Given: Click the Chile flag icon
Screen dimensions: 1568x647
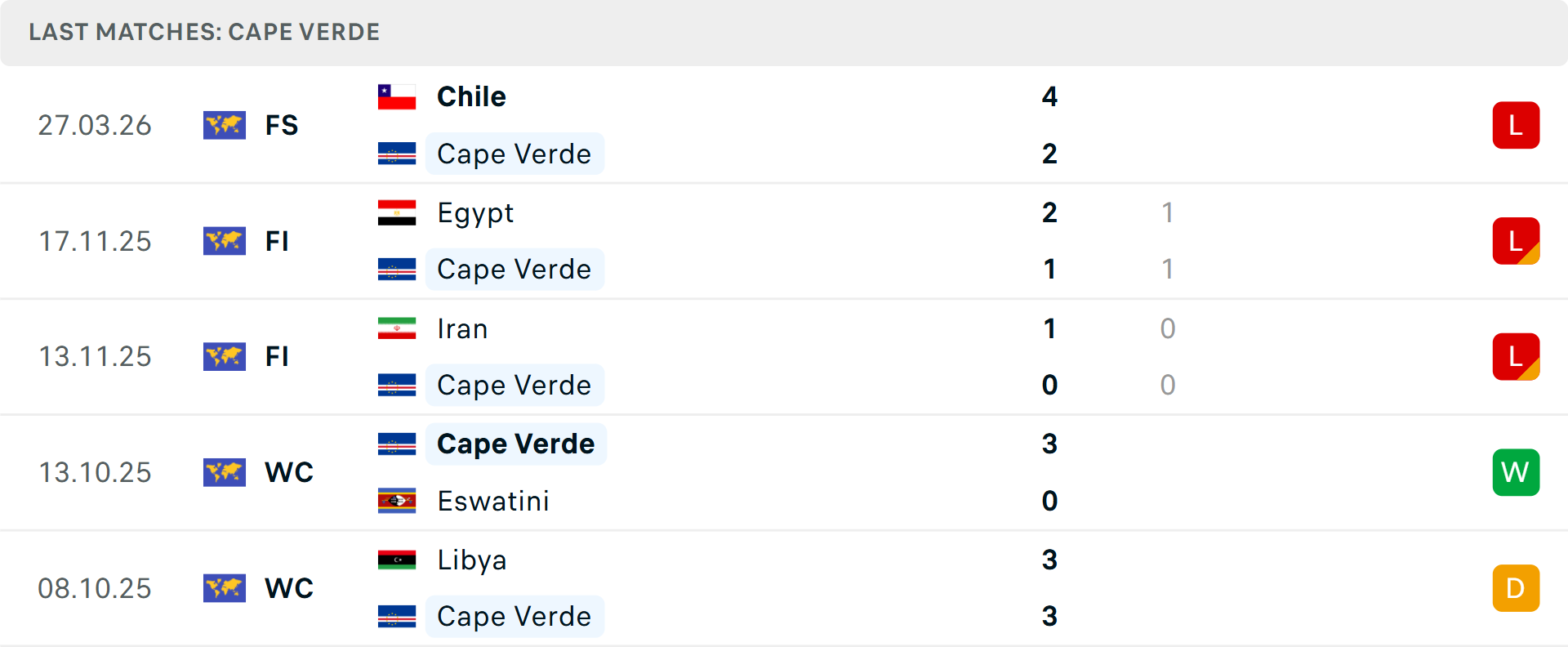Looking at the screenshot, I should click(x=397, y=97).
